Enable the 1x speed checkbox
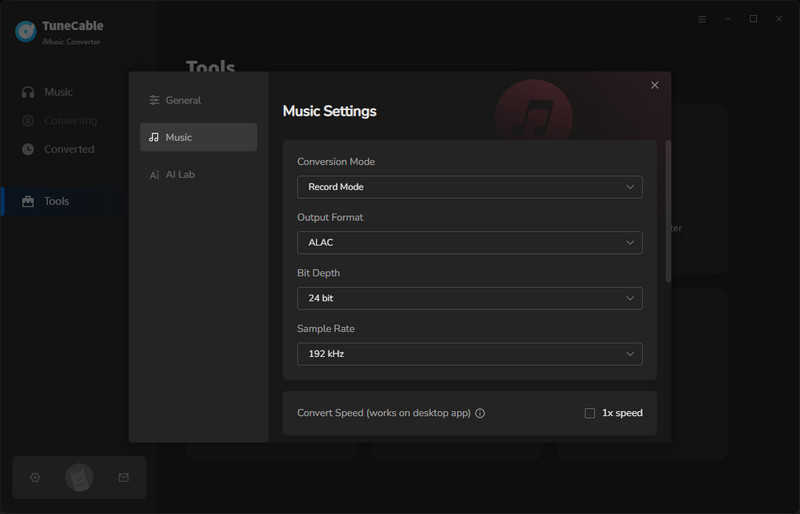Image resolution: width=800 pixels, height=514 pixels. [x=590, y=413]
